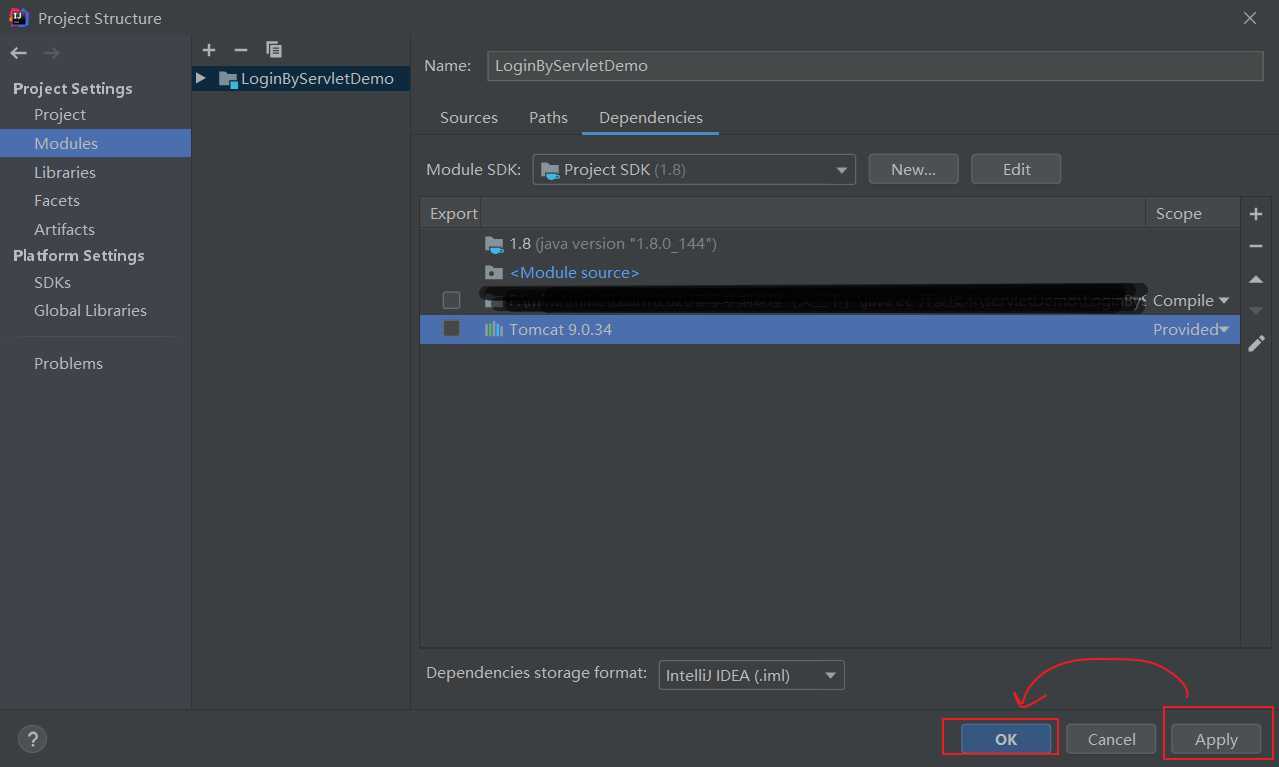Toggle Export checkbox for Tomcat 9.0.34

point(452,329)
